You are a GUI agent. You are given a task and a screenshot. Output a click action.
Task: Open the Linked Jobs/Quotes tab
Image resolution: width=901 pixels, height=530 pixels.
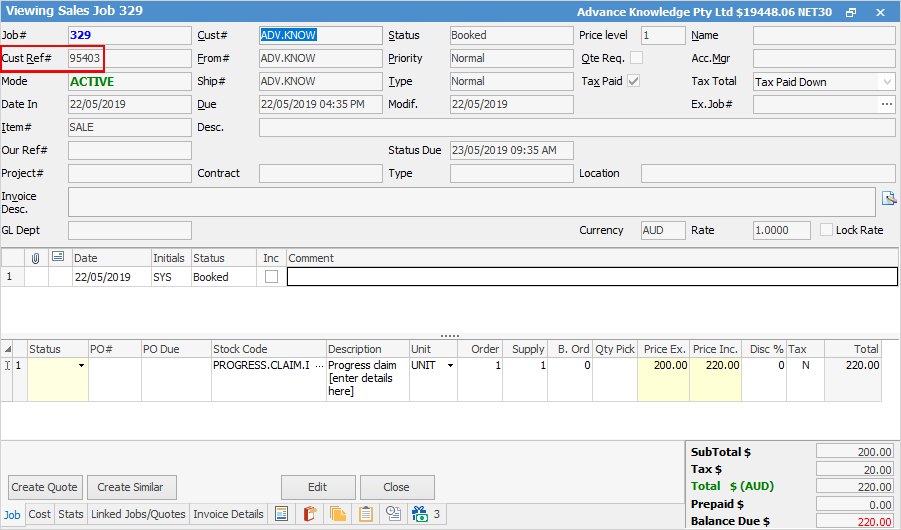pos(138,514)
